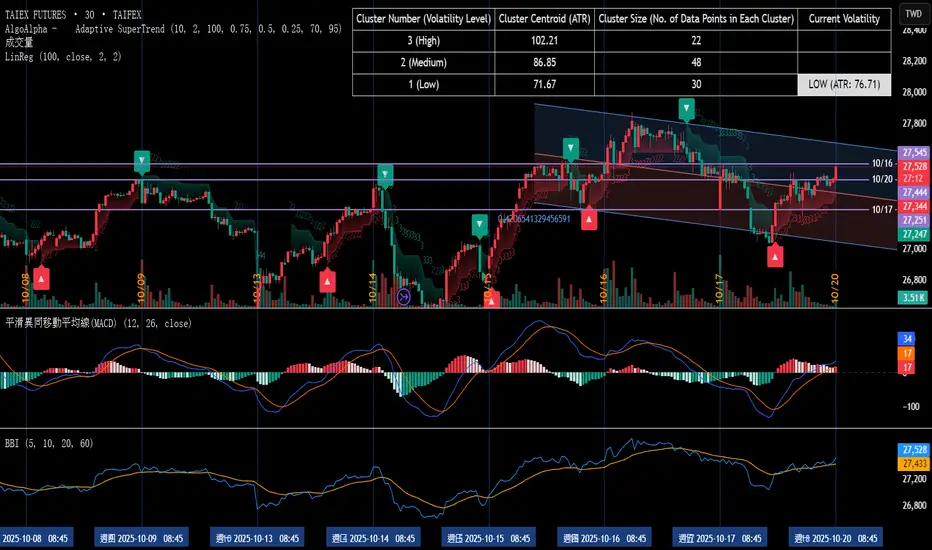932x550 pixels.
Task: Click the 2025-10-09 08:45 time label
Action: point(141,538)
